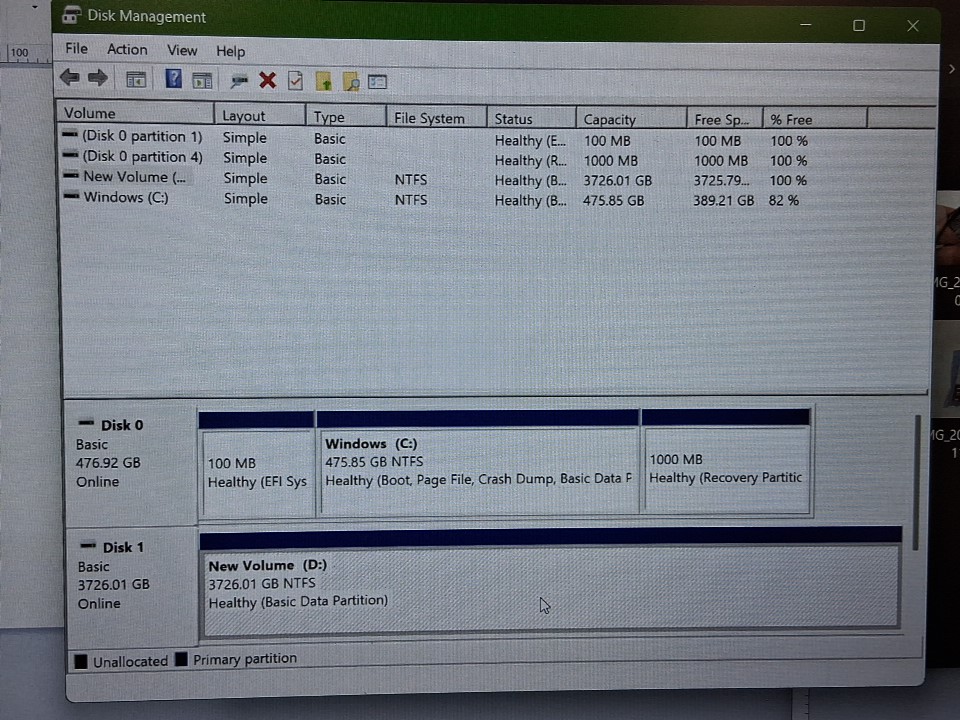Click the red X Delete icon
Screen dimensions: 960x720
(x=267, y=81)
